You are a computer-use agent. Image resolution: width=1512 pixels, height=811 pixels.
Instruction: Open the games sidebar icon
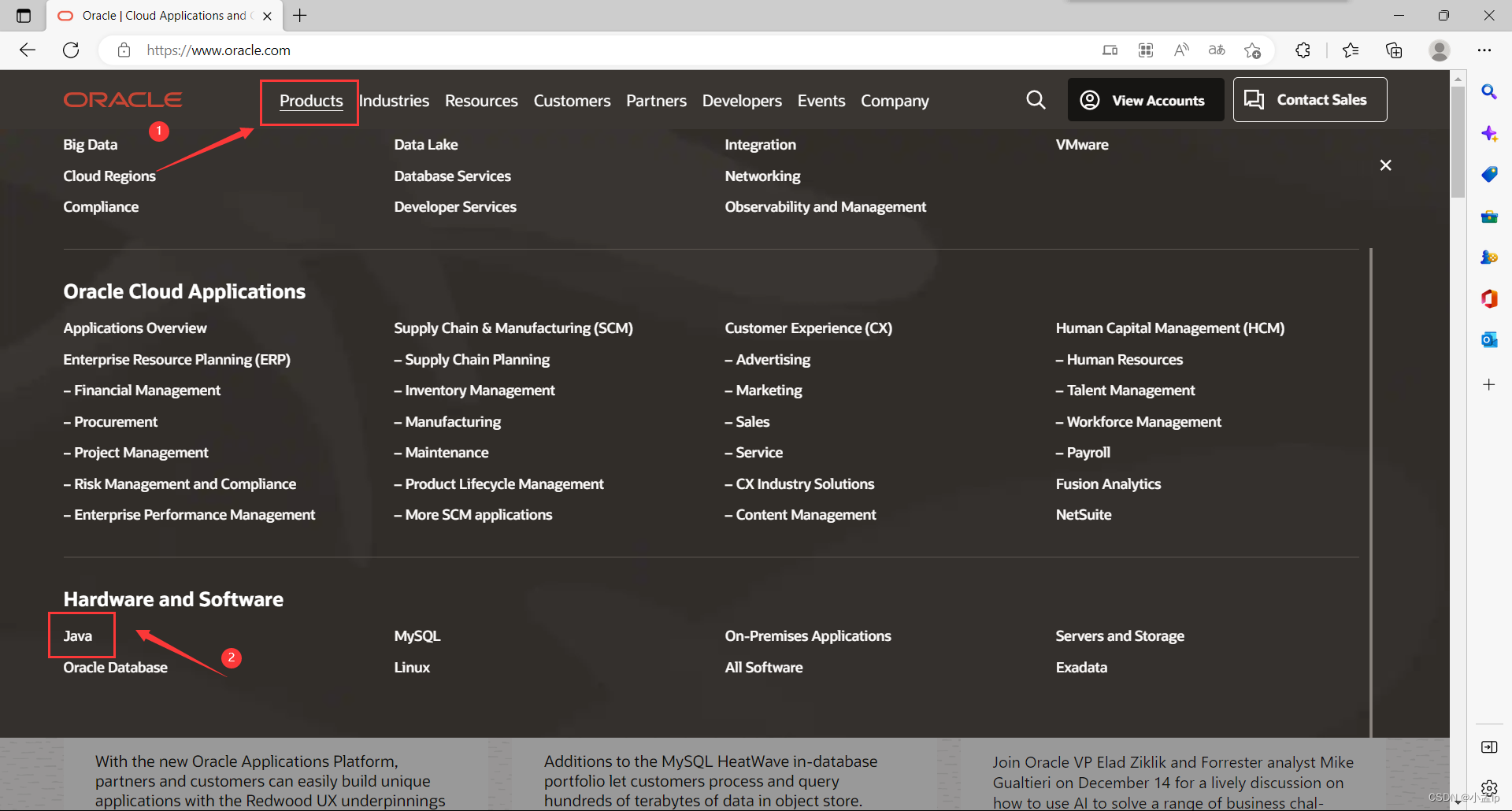pyautogui.click(x=1488, y=257)
